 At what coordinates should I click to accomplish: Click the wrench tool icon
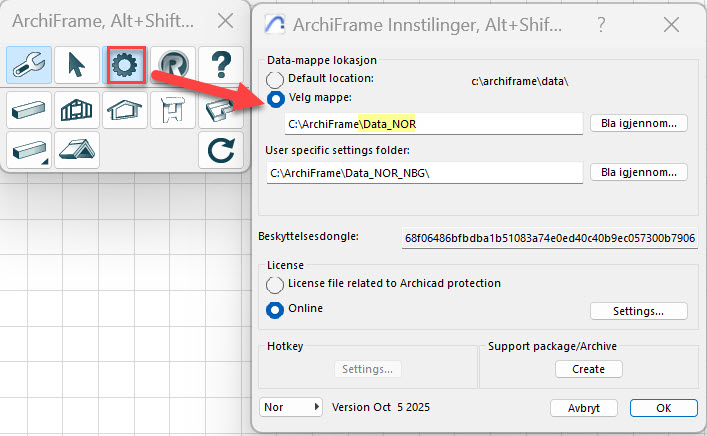29,66
